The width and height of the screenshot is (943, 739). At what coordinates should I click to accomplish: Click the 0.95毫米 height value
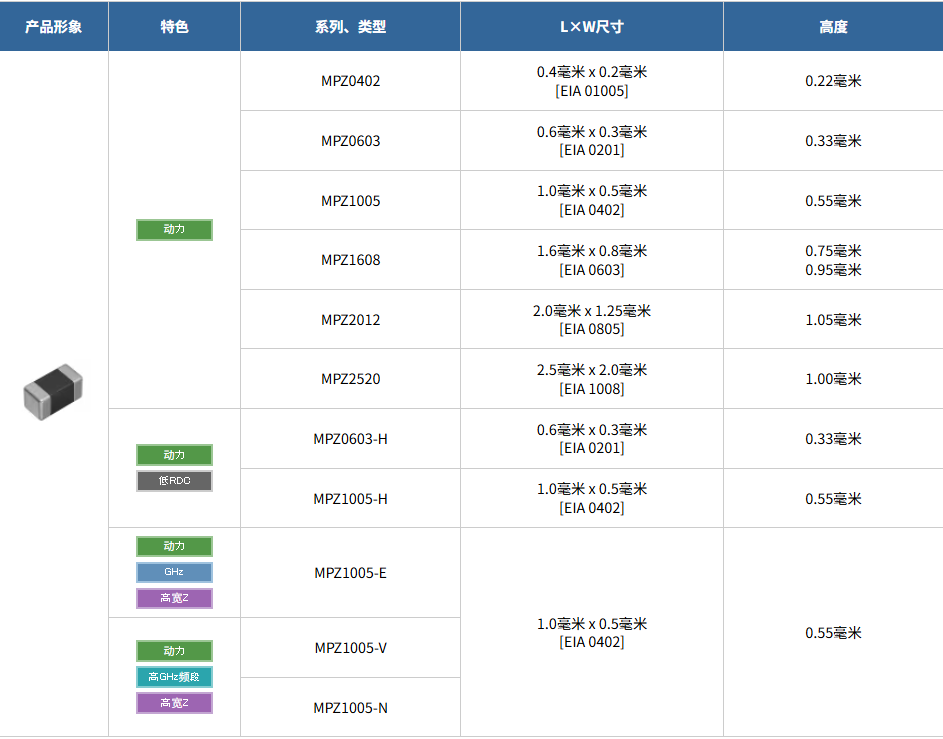pos(834,270)
